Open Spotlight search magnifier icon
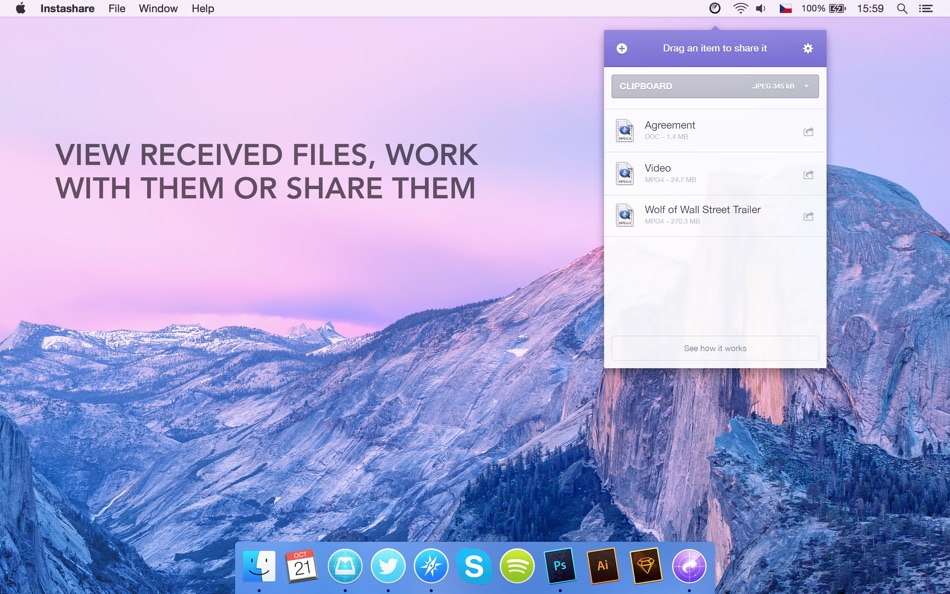The width and height of the screenshot is (950, 594). pos(902,8)
